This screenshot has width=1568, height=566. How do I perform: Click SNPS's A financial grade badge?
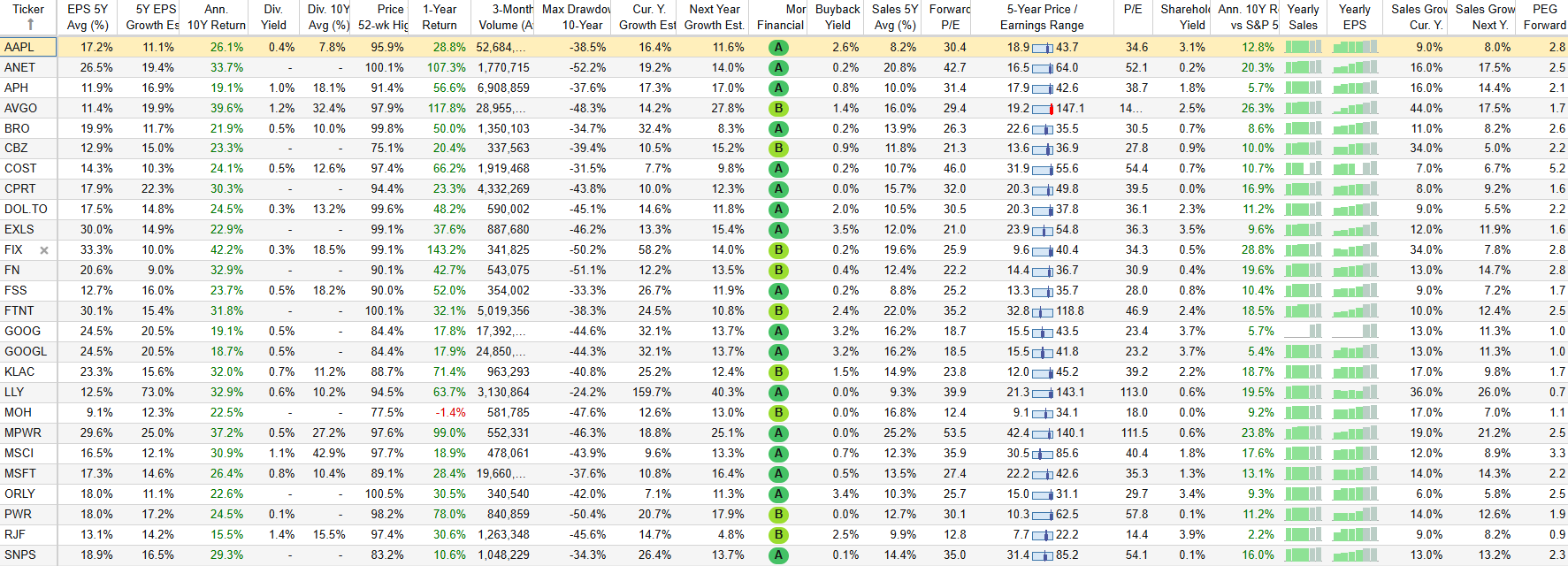tap(778, 555)
